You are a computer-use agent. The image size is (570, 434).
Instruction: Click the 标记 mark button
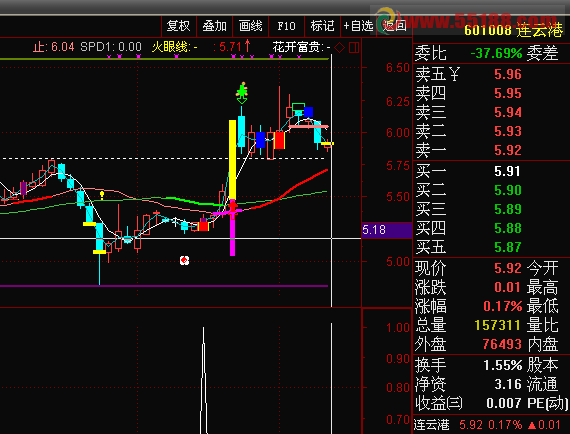322,26
